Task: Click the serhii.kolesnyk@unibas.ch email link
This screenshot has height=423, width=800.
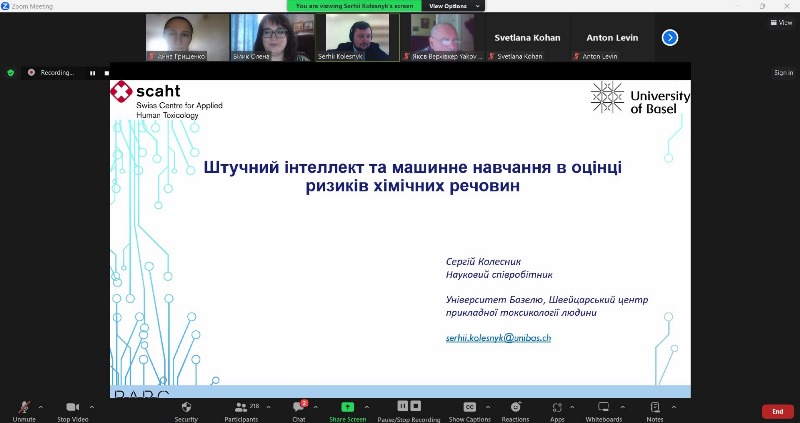Action: [498, 338]
